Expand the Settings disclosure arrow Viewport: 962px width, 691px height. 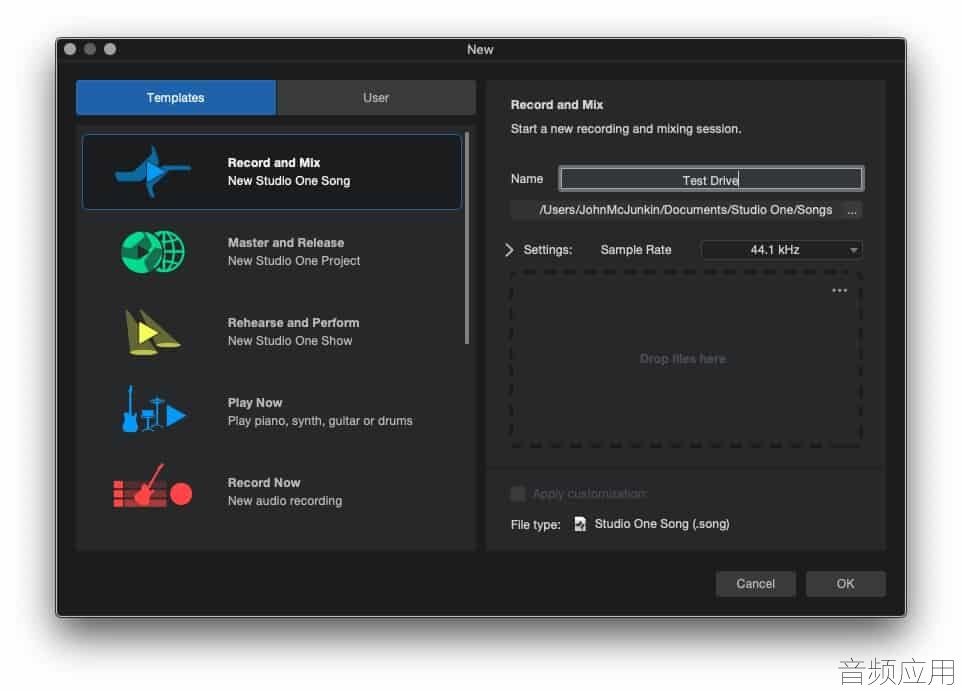pos(509,250)
